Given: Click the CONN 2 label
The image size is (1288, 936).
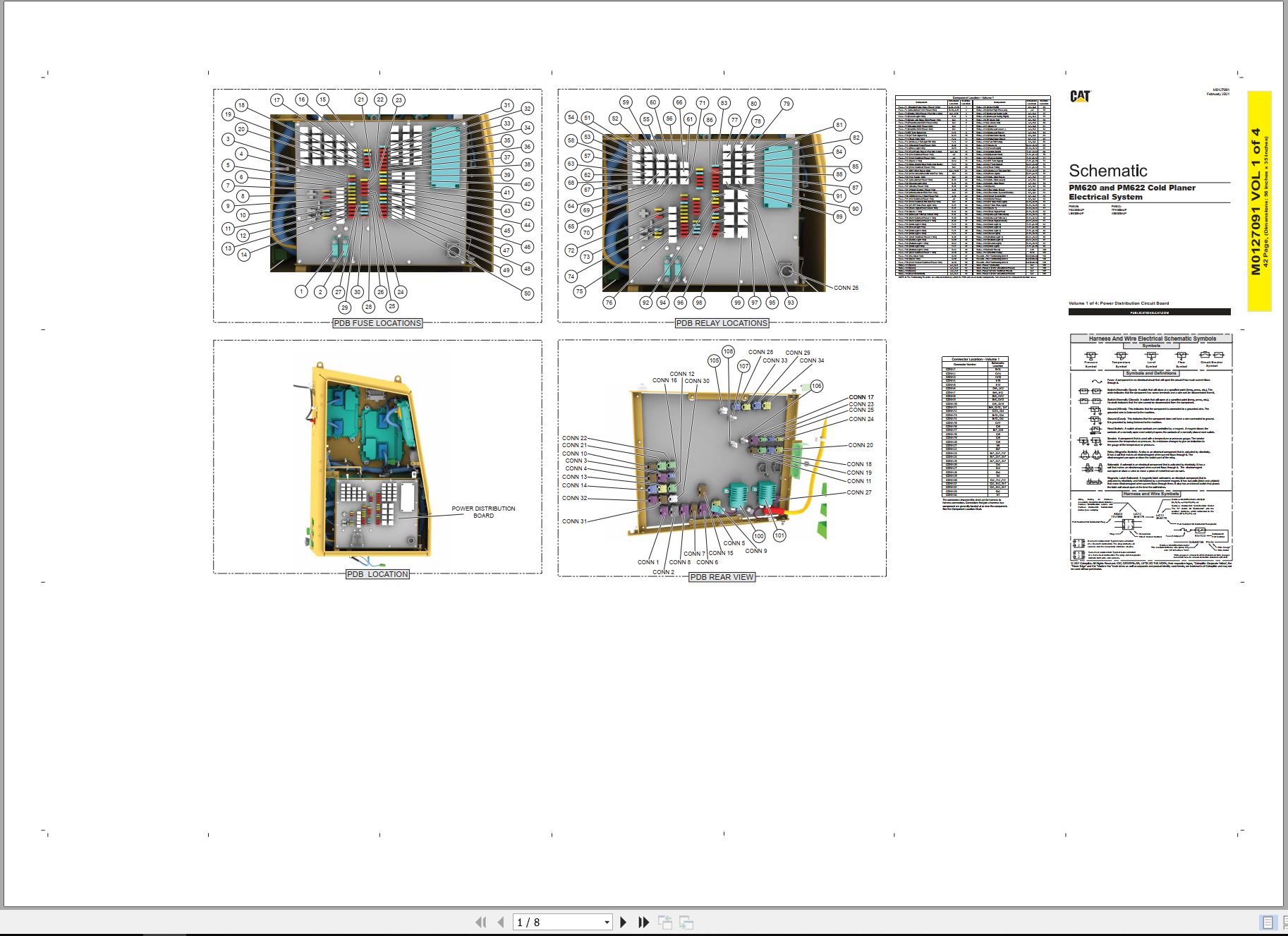Looking at the screenshot, I should (663, 572).
